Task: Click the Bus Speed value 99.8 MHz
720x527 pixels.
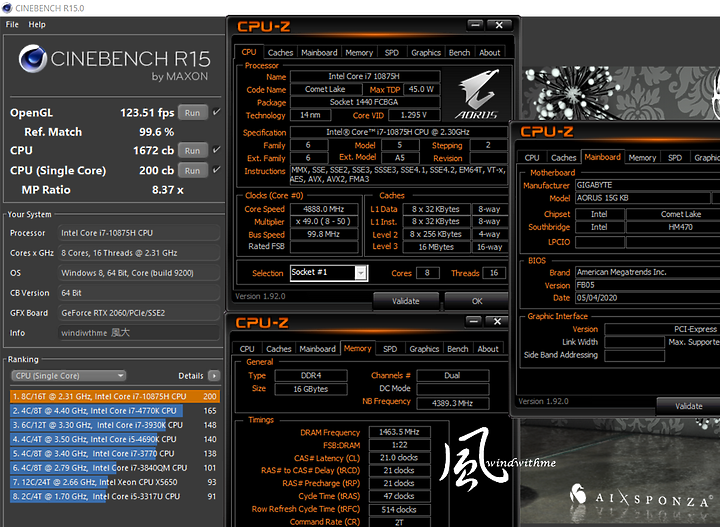Action: (324, 235)
